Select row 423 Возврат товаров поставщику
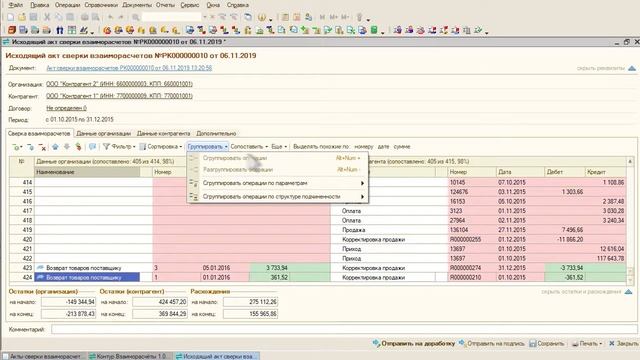Screen dimensions: 640x360 pyautogui.click(x=84, y=268)
